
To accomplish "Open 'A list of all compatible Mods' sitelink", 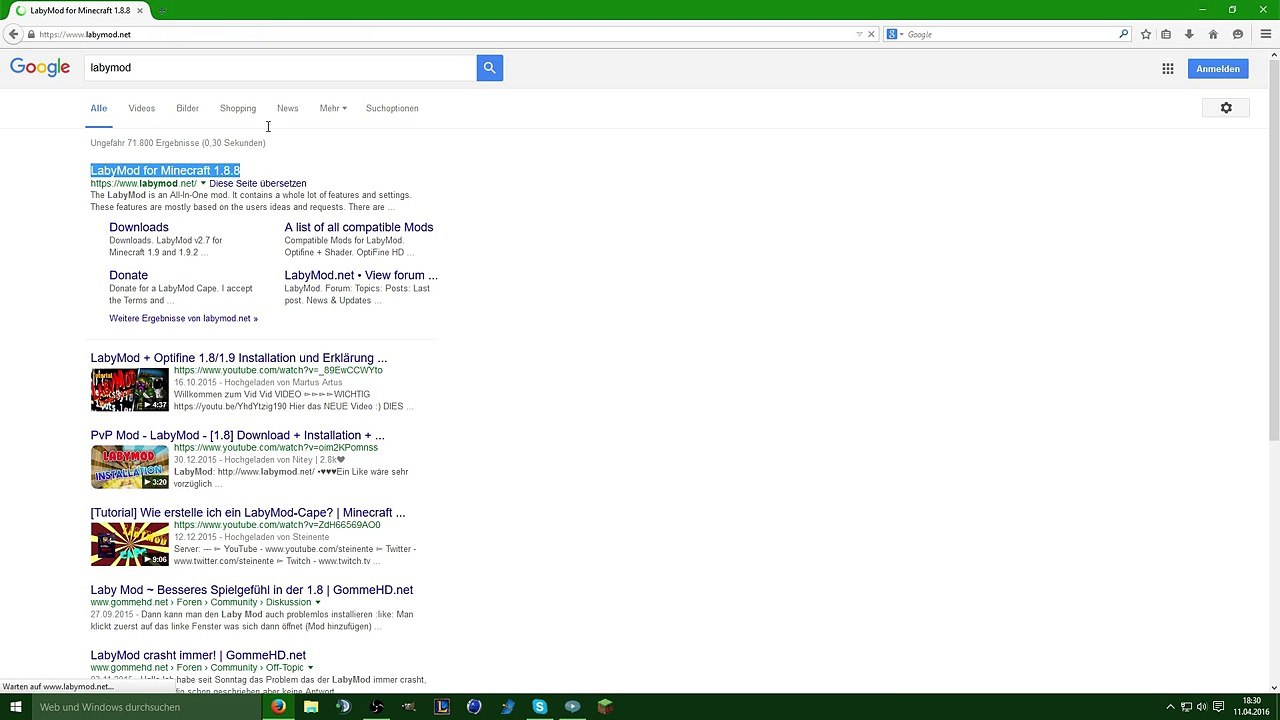I will tap(359, 227).
